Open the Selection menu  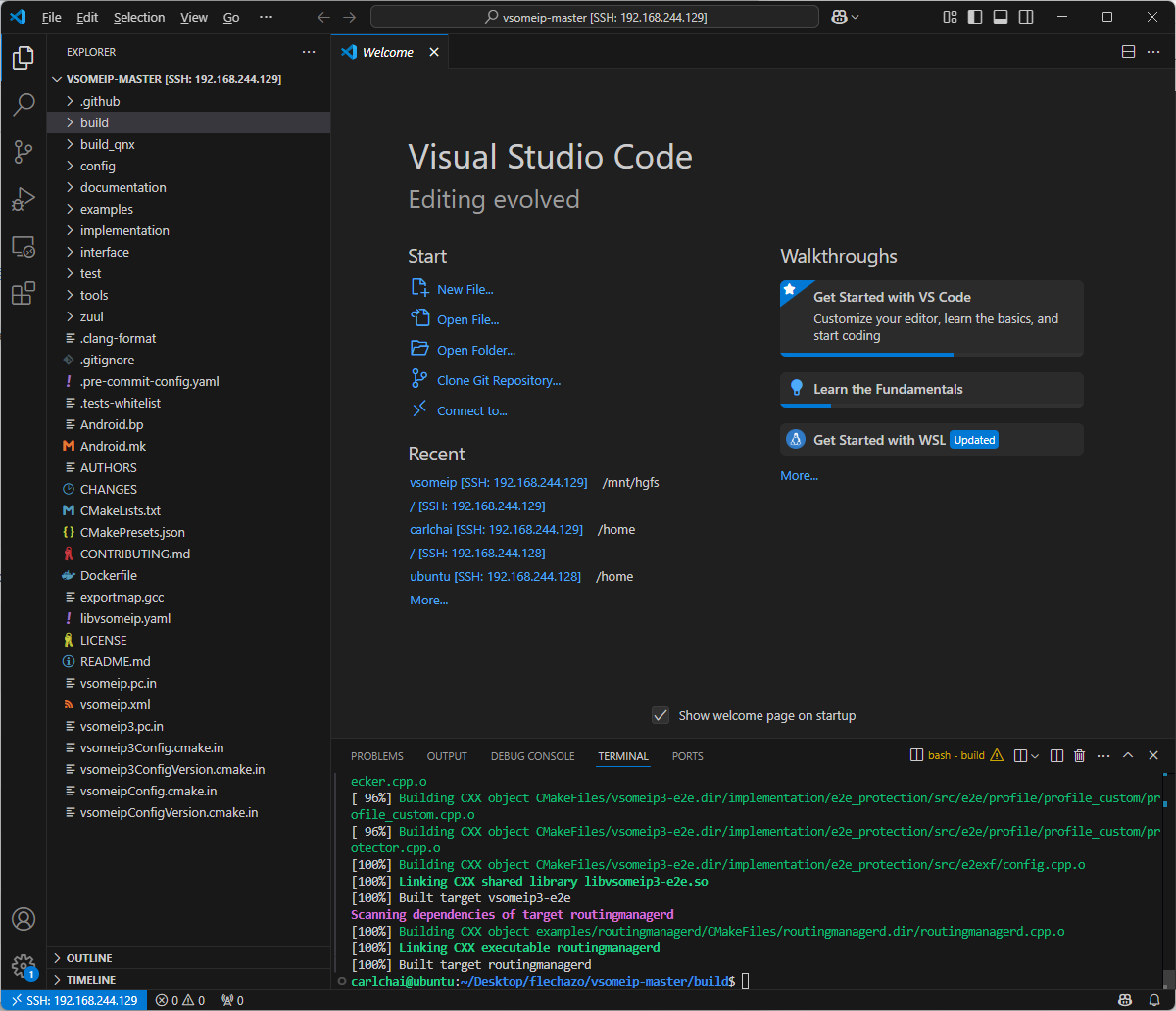[x=139, y=17]
